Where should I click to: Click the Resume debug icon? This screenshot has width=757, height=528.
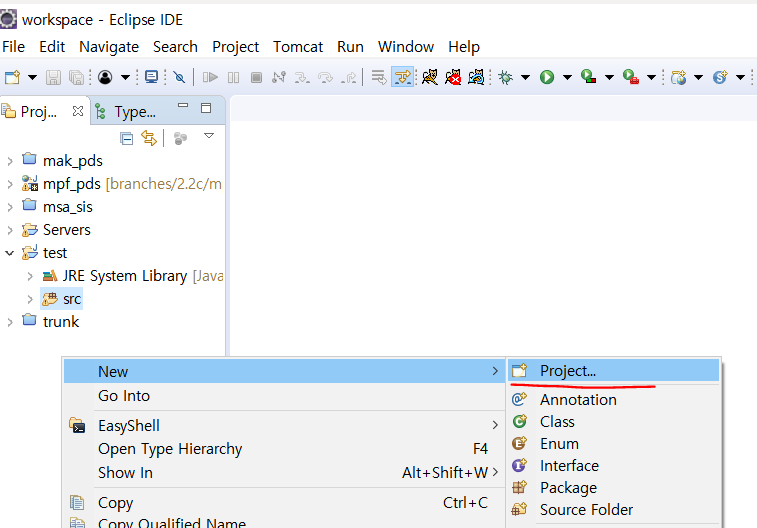pyautogui.click(x=210, y=77)
